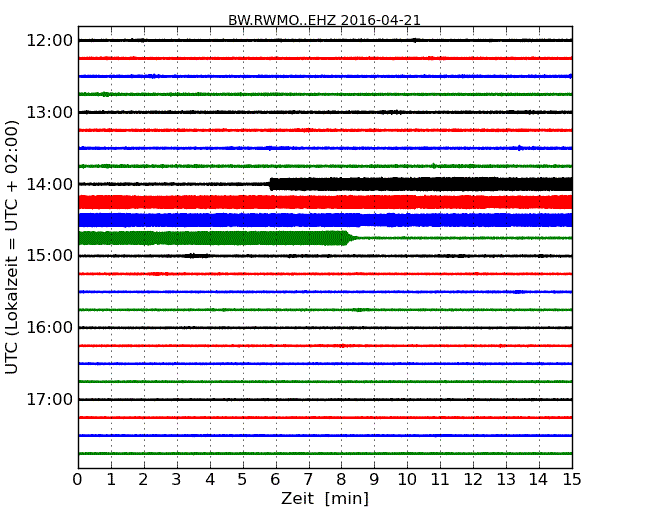
Task: Click the x-axis tick label 15
Action: (572, 480)
